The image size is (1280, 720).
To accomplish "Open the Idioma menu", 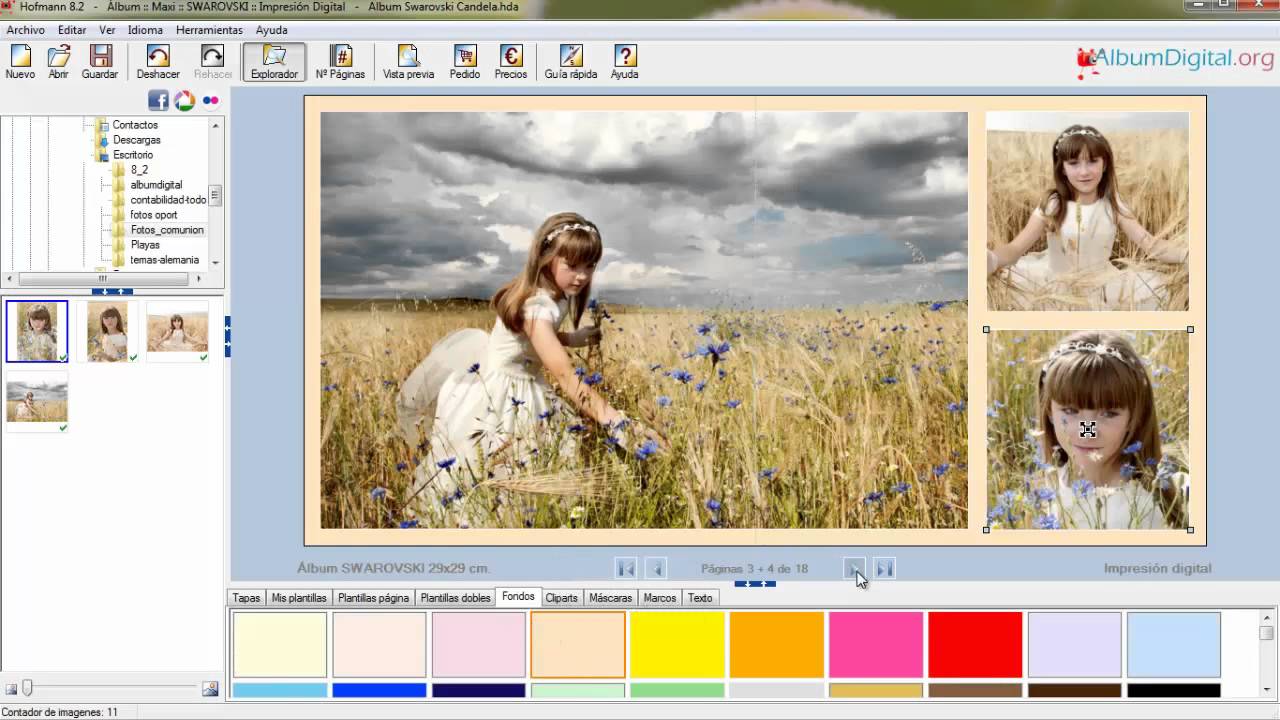I will [x=145, y=30].
